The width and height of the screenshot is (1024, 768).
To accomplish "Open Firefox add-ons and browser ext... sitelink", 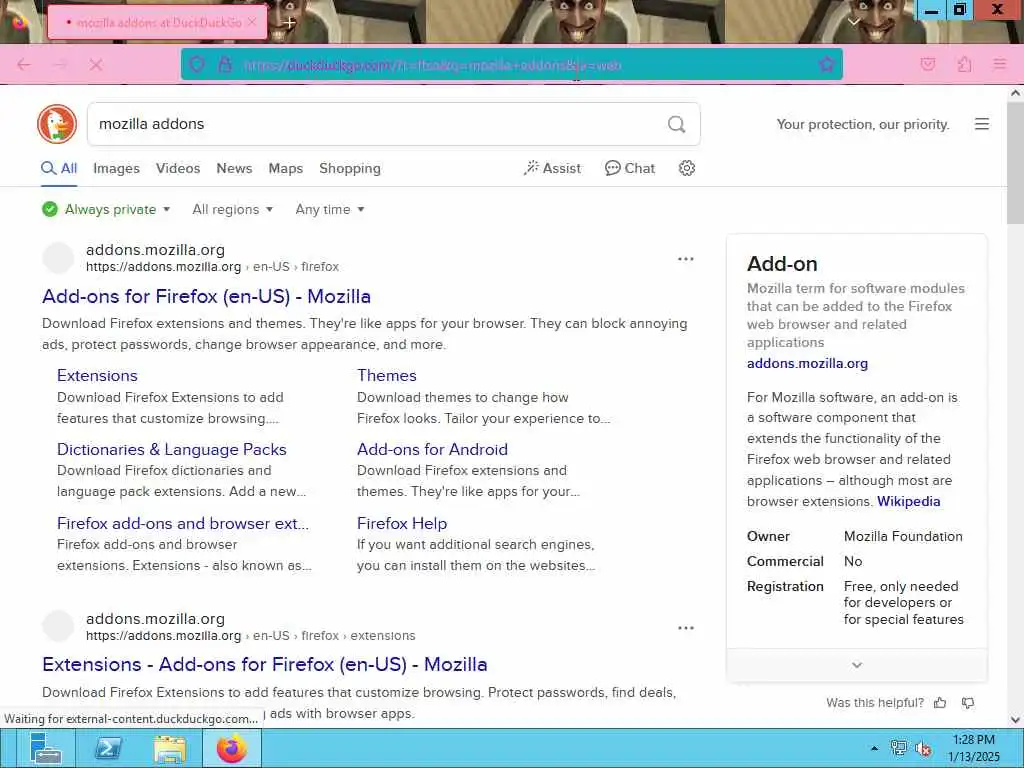I will 183,523.
